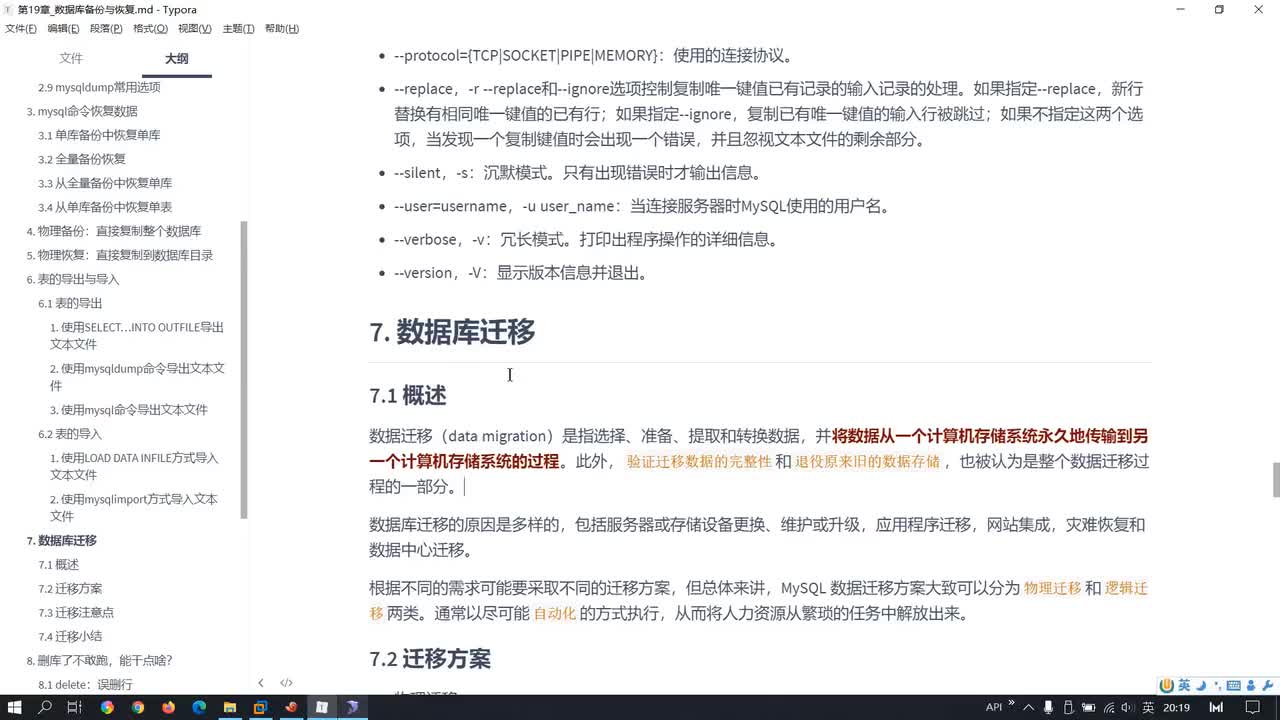Click the USB device tray icon
Viewport: 1280px width, 720px height.
pos(1068,707)
